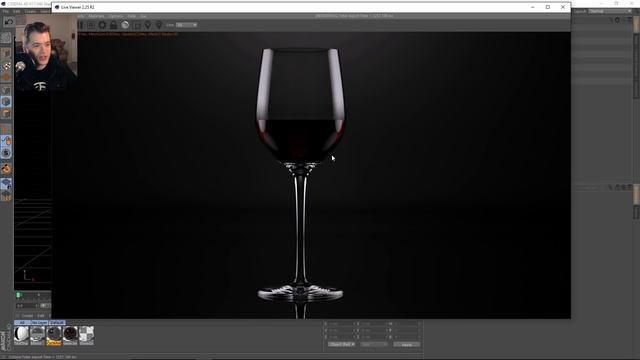640x360 pixels.
Task: Click the settings gear icon in Live Viewer toolbar
Action: [102, 25]
